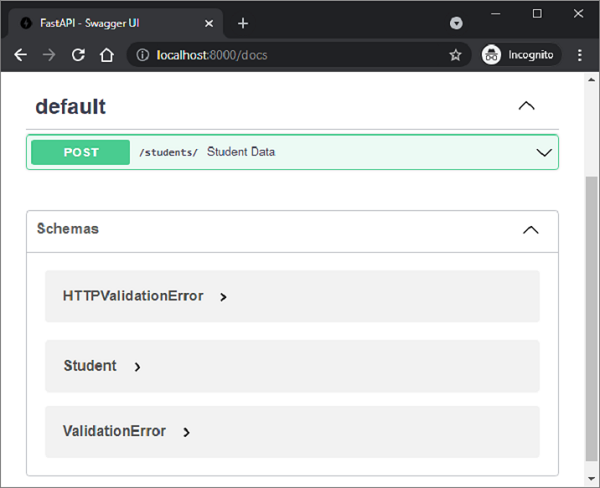Click the browser back arrow
The width and height of the screenshot is (600, 488).
(x=20, y=55)
